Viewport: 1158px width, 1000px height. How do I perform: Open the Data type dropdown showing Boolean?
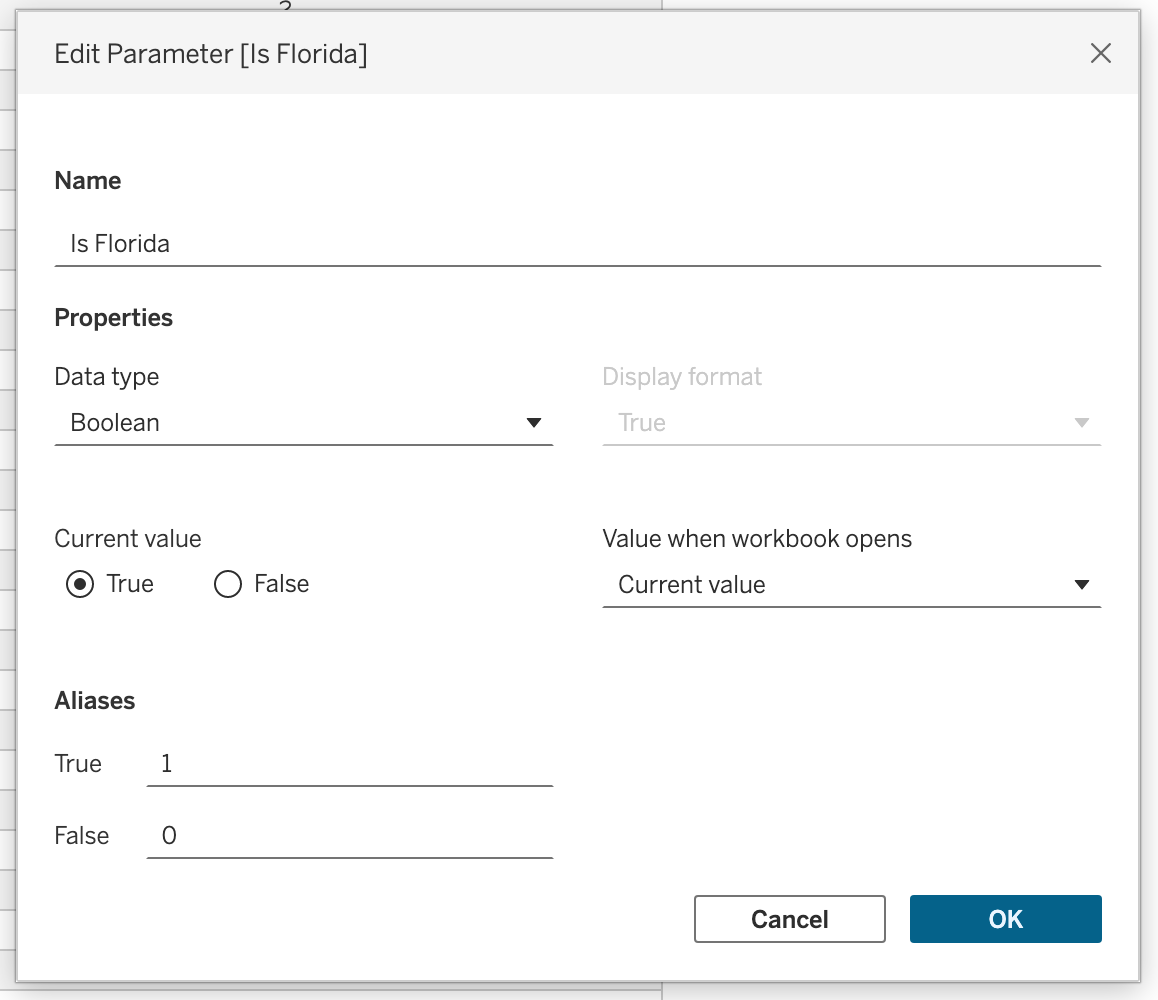click(x=303, y=423)
